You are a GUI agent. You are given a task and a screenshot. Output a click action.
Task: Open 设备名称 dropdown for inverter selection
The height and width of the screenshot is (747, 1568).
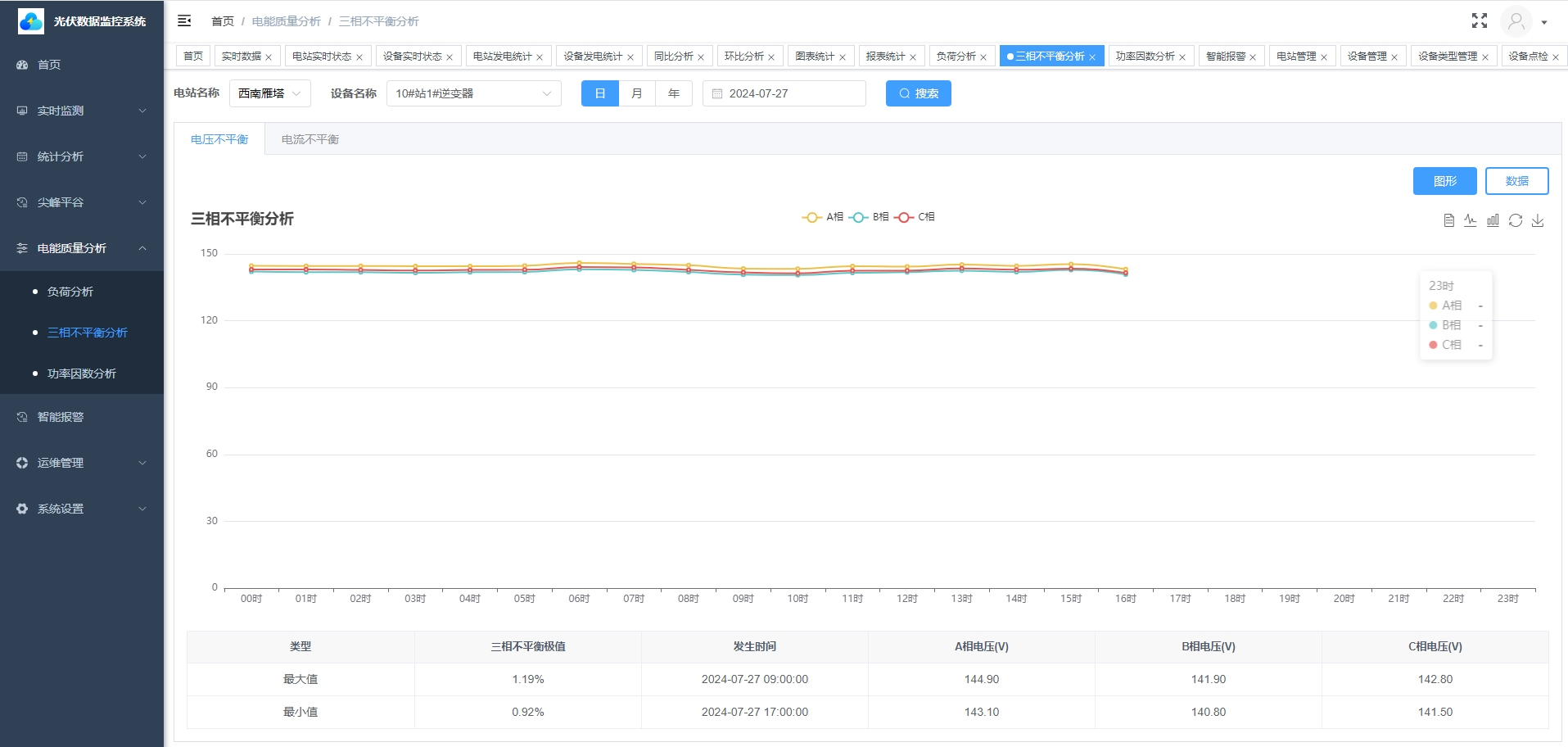point(473,93)
